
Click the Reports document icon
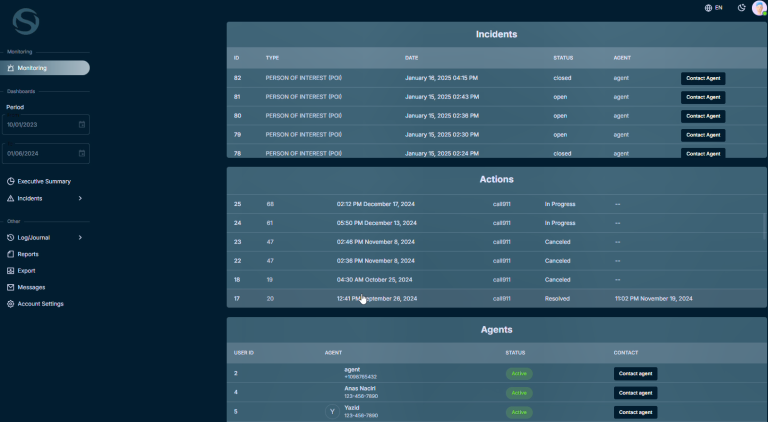click(10, 254)
